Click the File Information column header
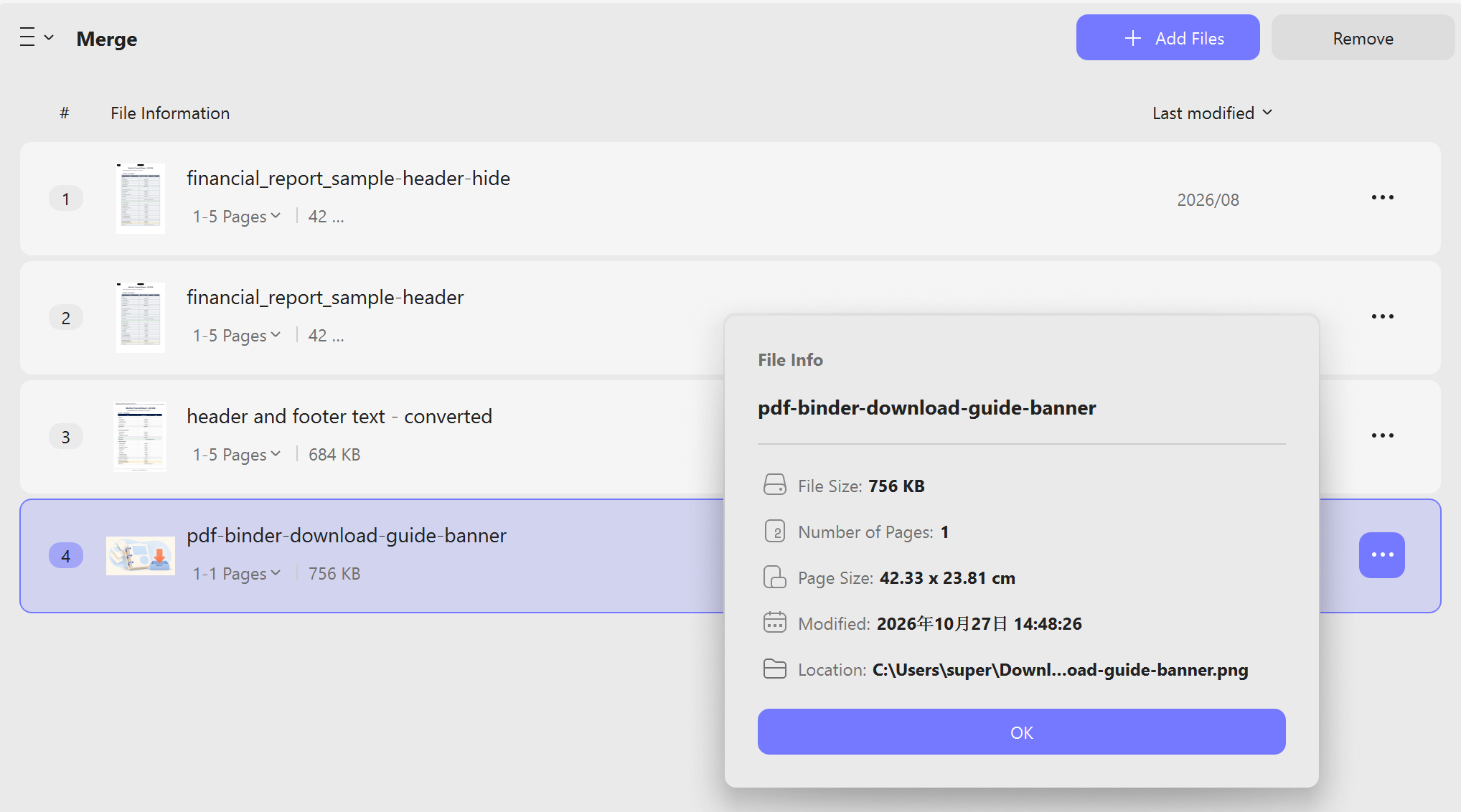This screenshot has width=1461, height=812. [170, 113]
